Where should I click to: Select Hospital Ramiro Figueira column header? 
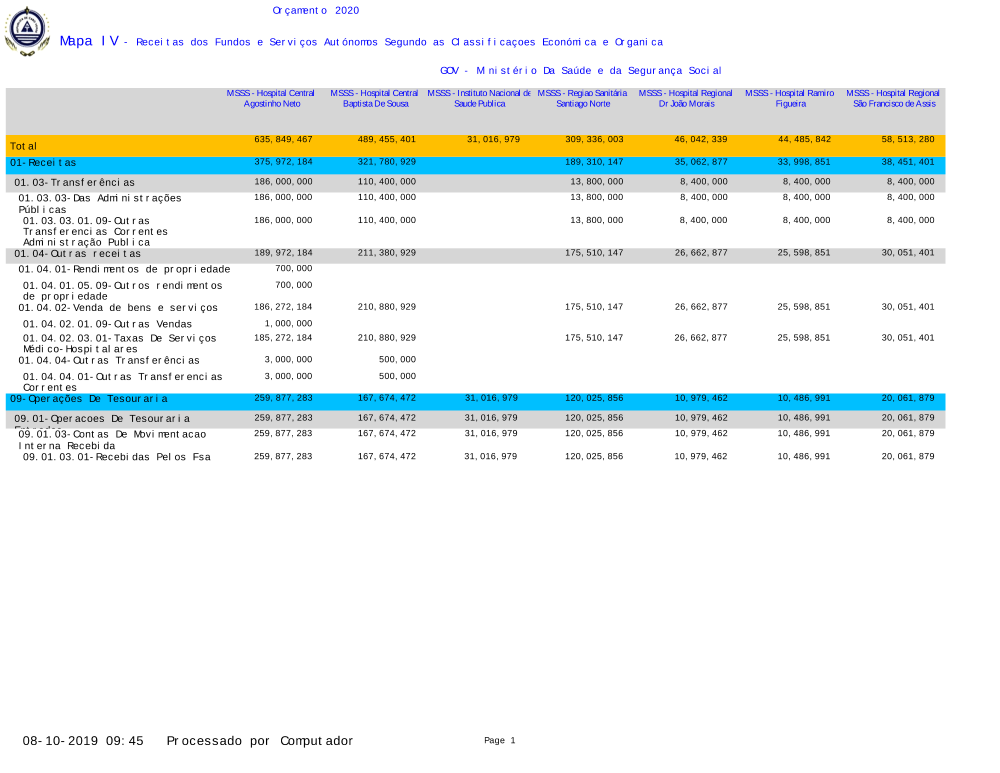pyautogui.click(x=790, y=98)
